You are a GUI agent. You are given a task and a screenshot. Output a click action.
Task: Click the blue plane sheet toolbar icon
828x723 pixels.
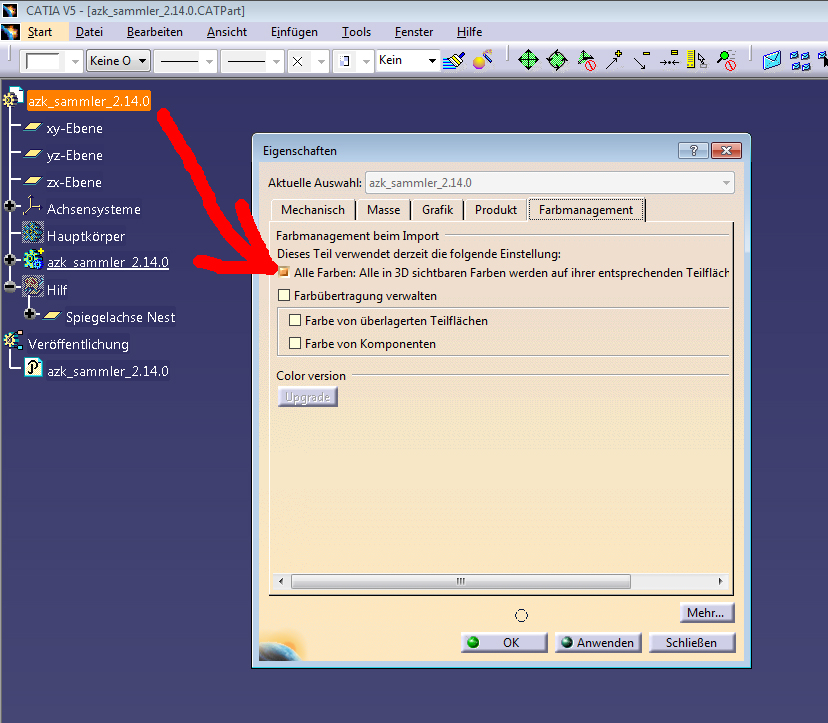771,60
